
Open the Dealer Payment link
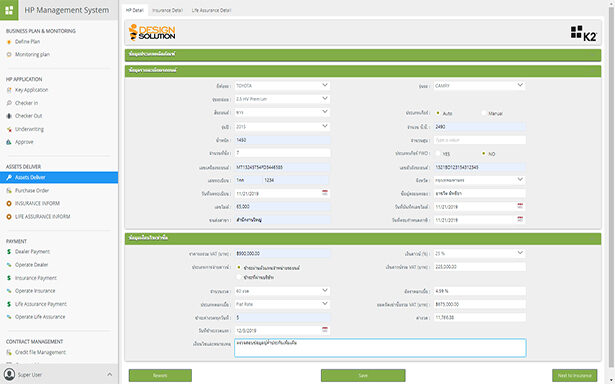tap(32, 252)
